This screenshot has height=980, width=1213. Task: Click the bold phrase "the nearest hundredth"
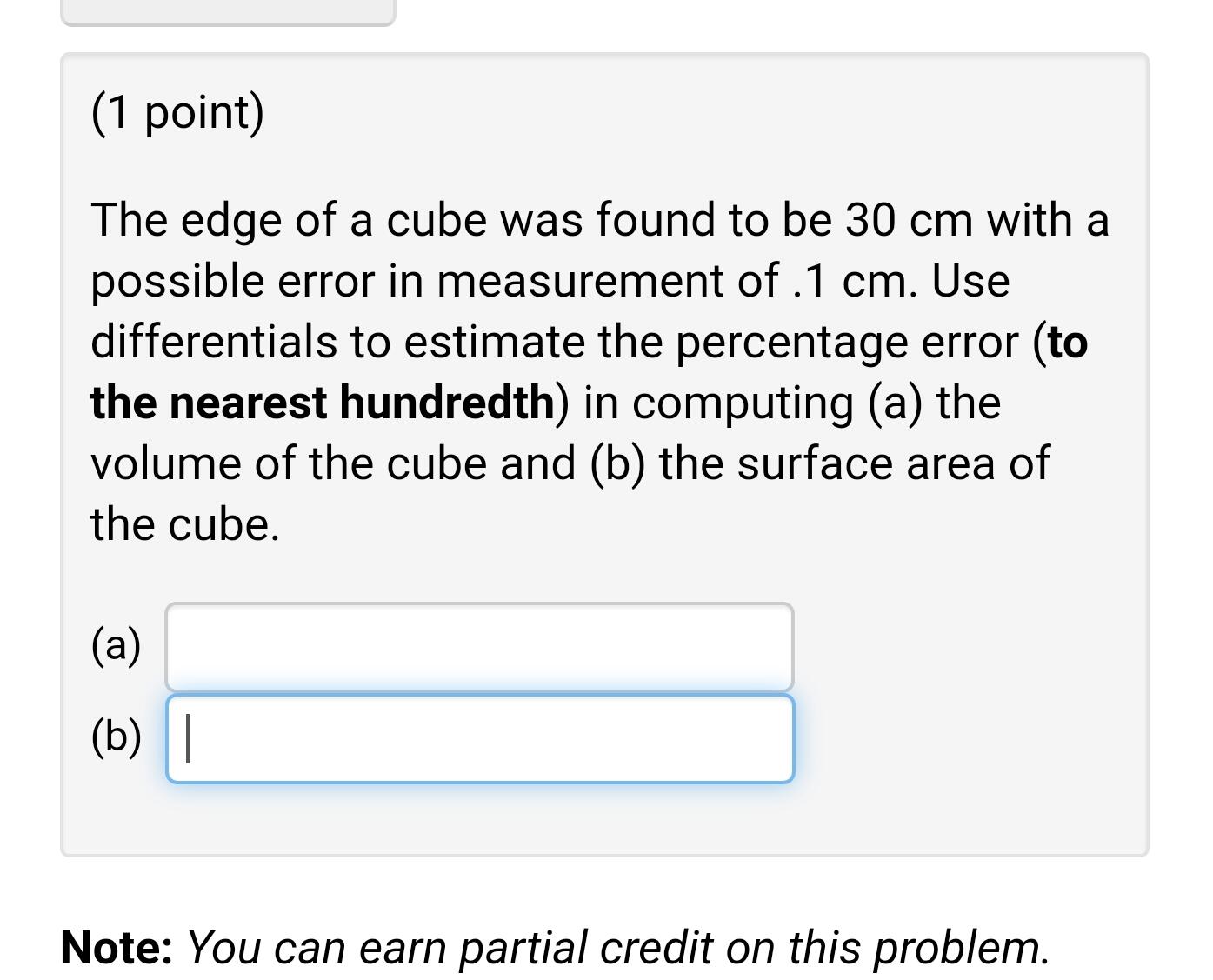[x=323, y=403]
